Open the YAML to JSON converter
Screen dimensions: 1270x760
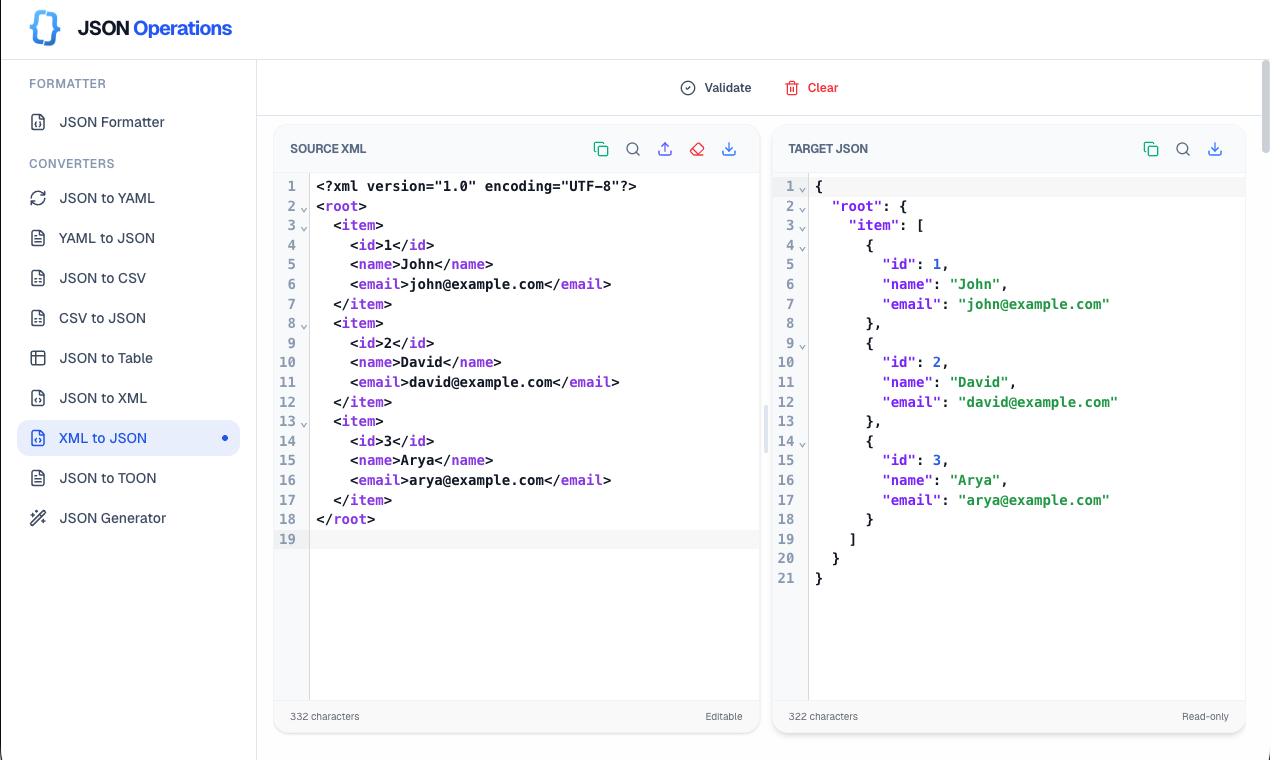coord(106,238)
